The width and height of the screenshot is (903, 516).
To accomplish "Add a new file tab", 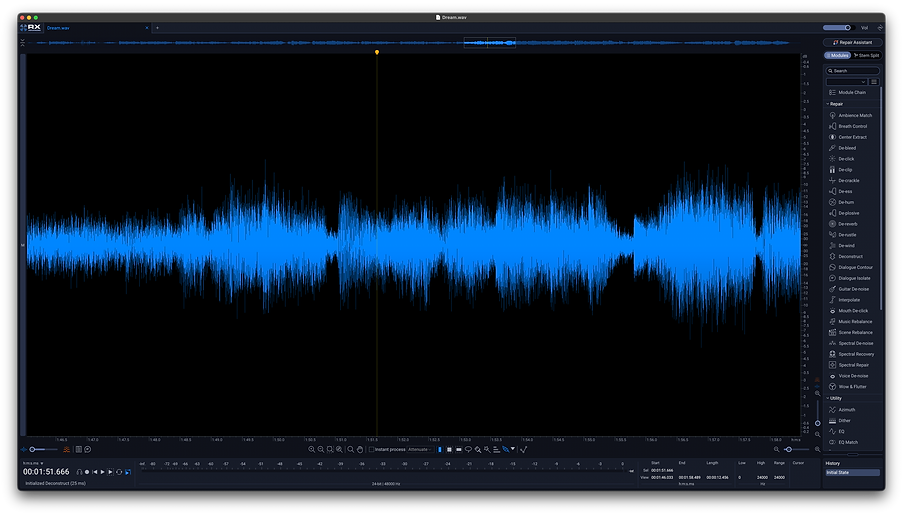I will 157,28.
